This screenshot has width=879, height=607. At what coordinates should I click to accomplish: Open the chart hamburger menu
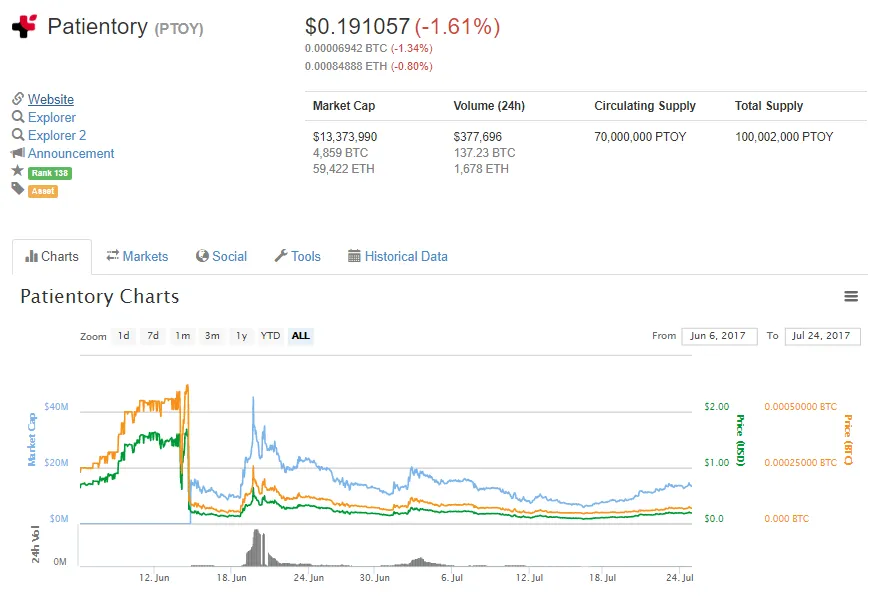click(851, 296)
